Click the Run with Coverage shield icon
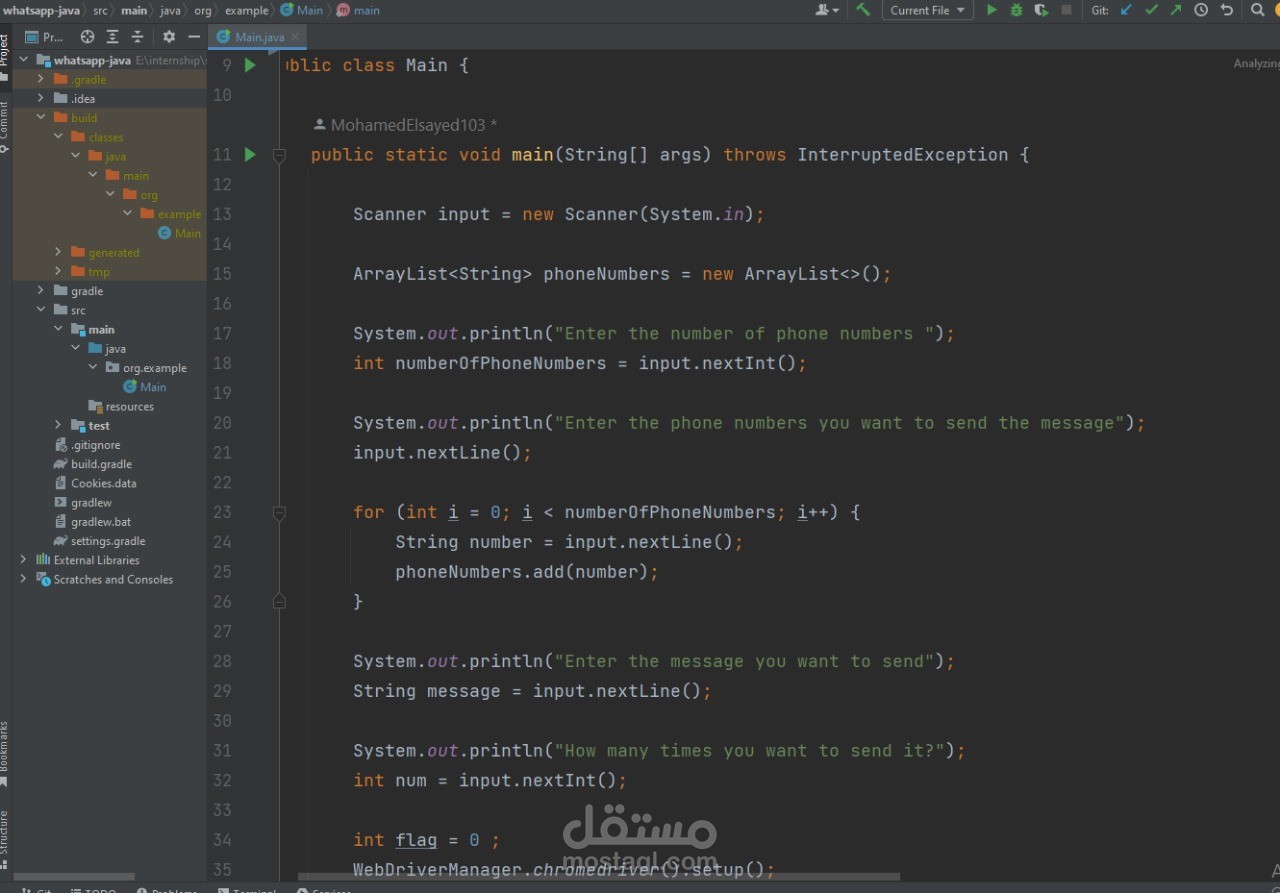This screenshot has height=893, width=1280. point(1040,10)
